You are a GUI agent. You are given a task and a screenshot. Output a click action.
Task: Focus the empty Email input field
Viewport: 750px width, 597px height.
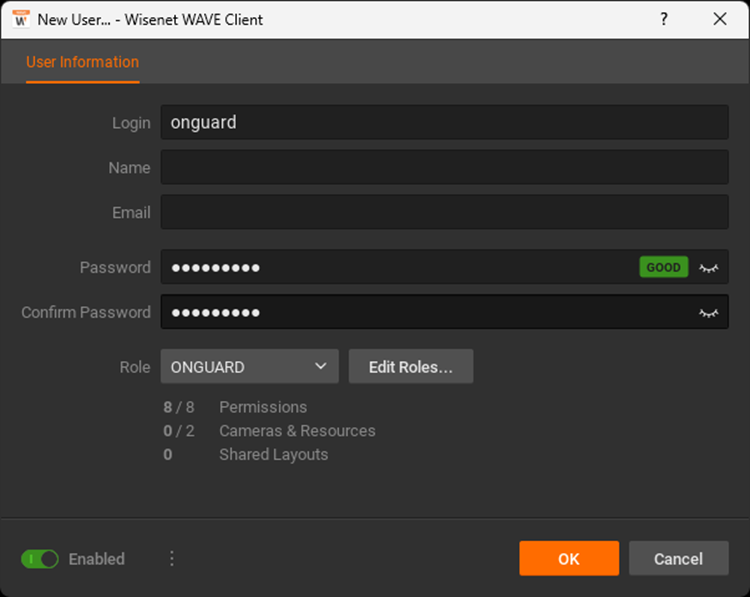444,212
